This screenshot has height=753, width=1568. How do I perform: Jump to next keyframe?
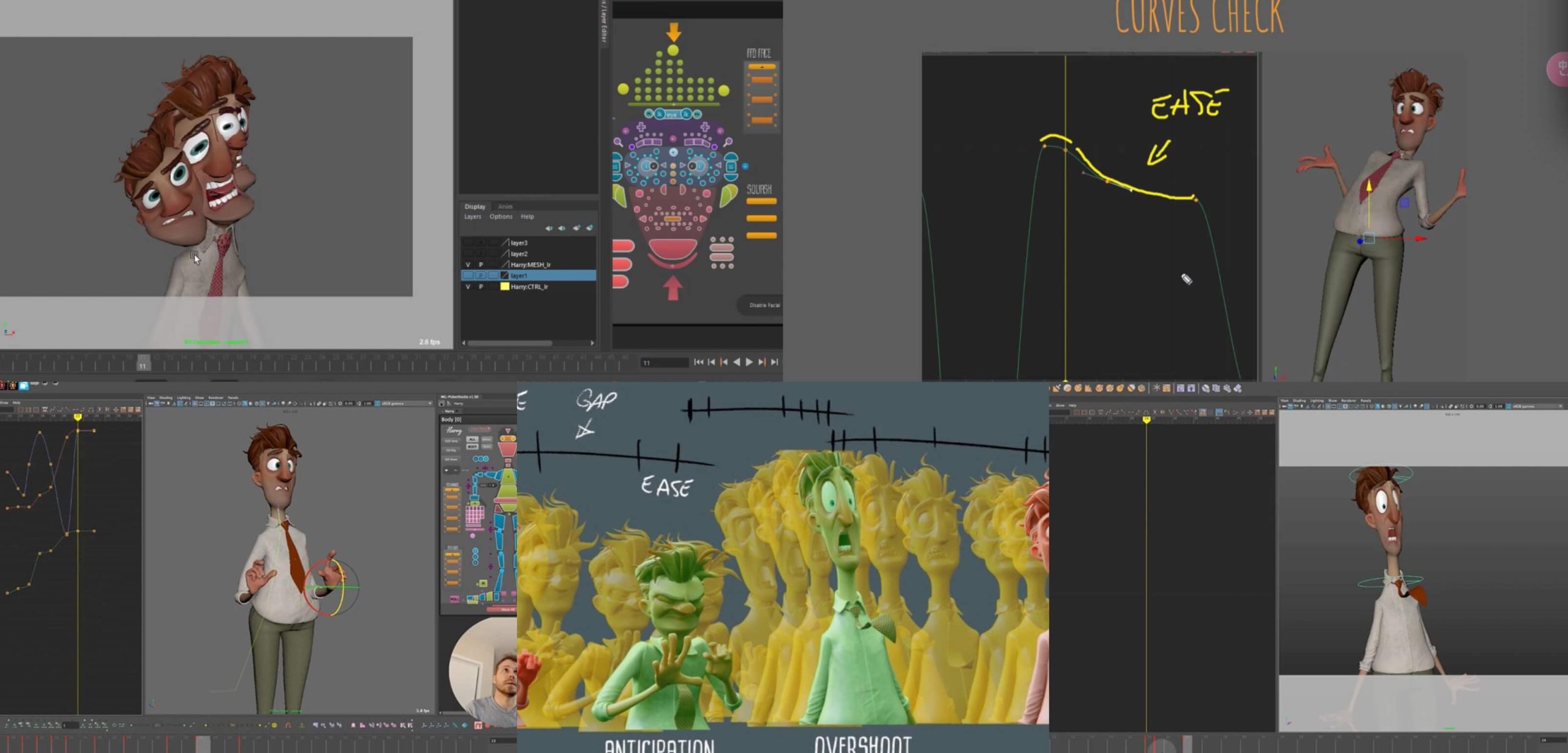click(762, 362)
